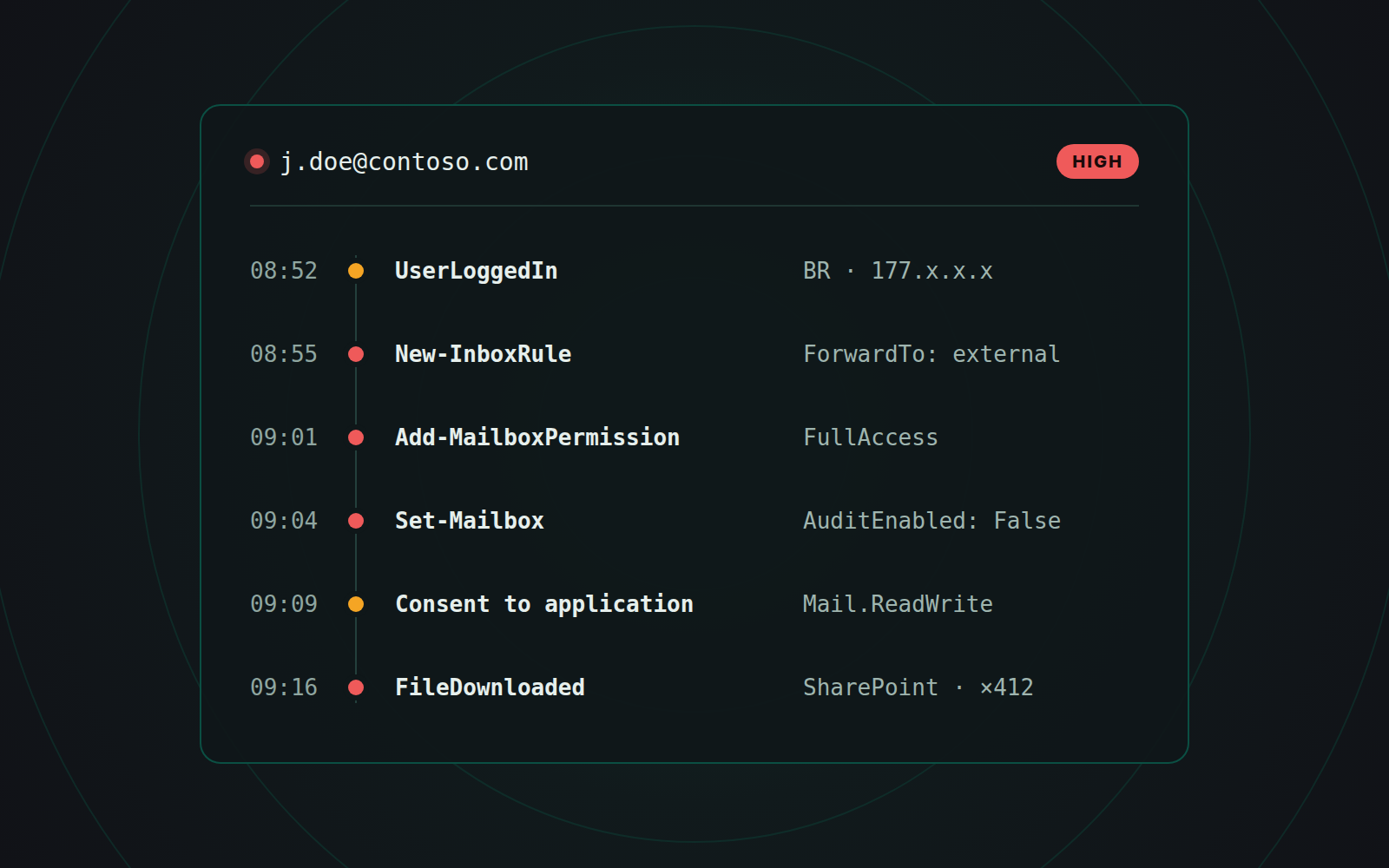
Task: Click the 08:52 timestamp
Action: pyautogui.click(x=284, y=271)
